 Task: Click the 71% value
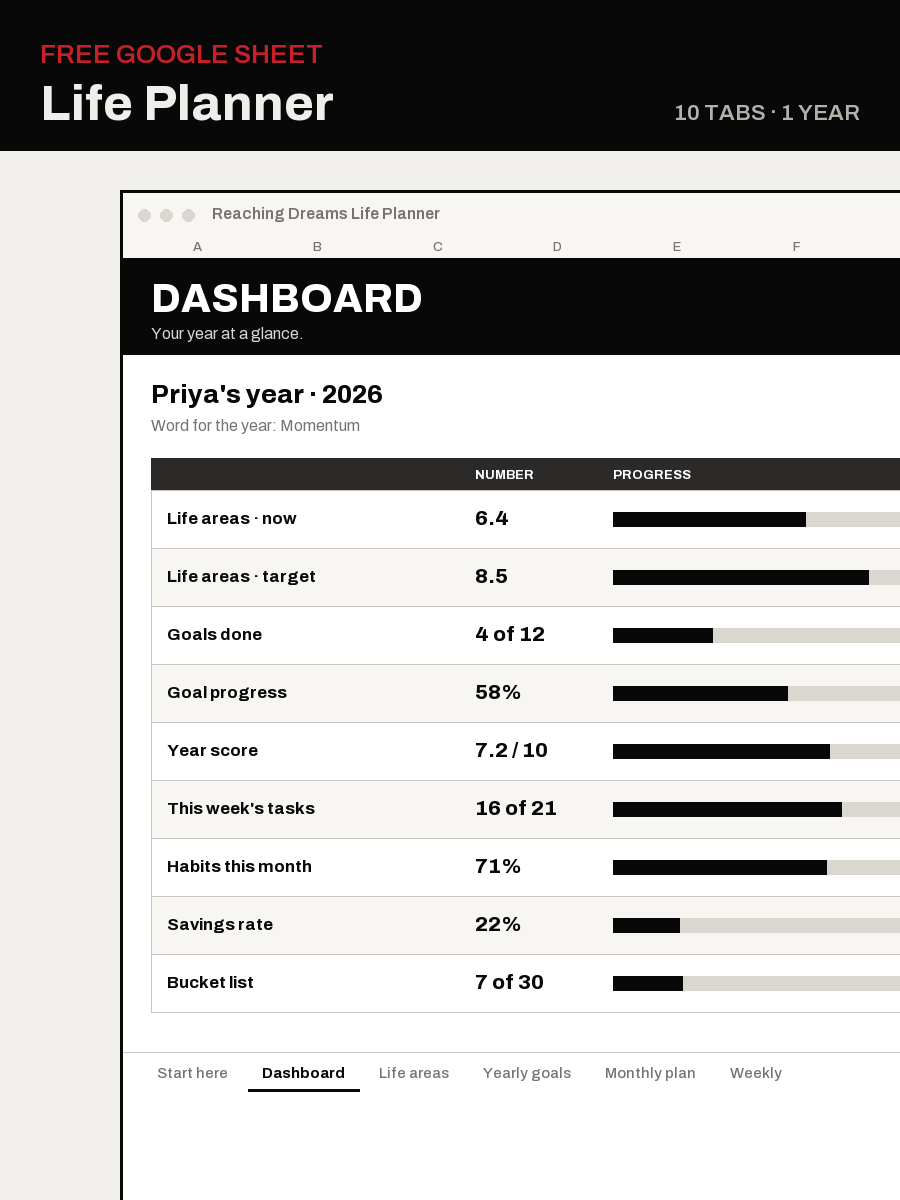pyautogui.click(x=498, y=867)
